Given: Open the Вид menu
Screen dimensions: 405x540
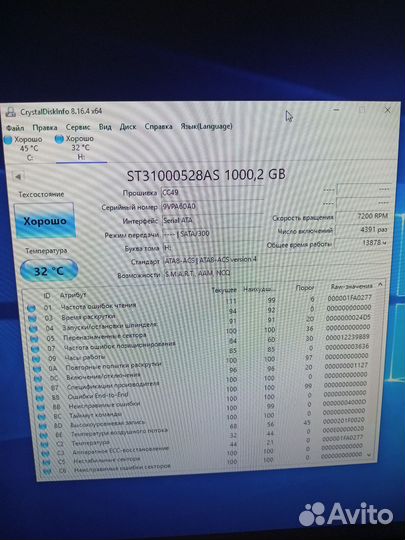Looking at the screenshot, I should (105, 127).
